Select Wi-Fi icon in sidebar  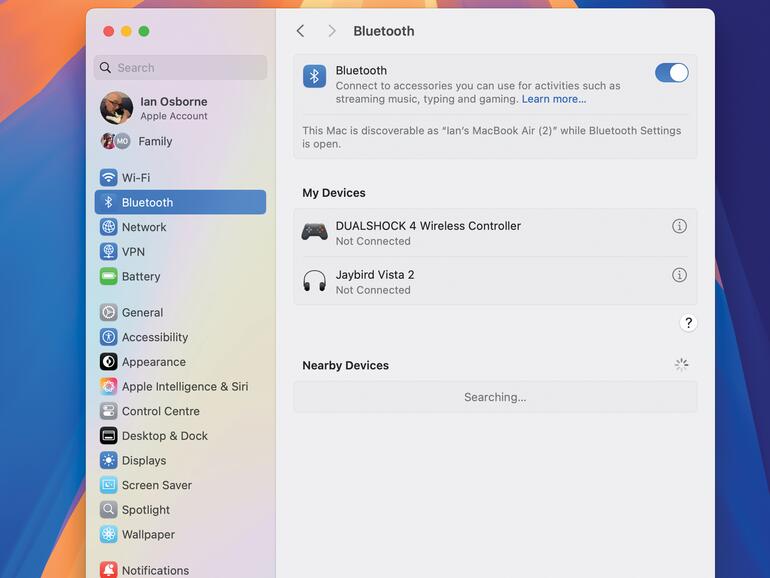coord(109,177)
